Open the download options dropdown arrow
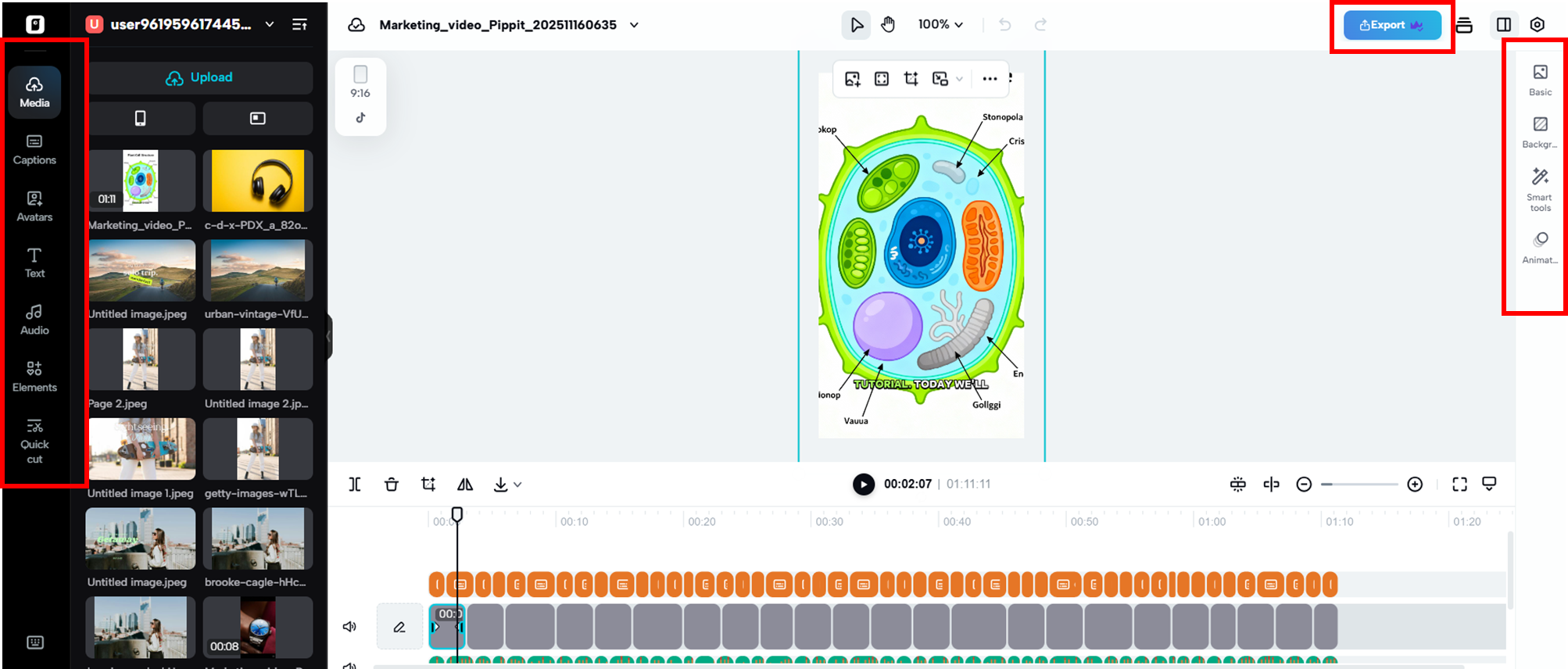The image size is (1568, 669). coord(517,485)
